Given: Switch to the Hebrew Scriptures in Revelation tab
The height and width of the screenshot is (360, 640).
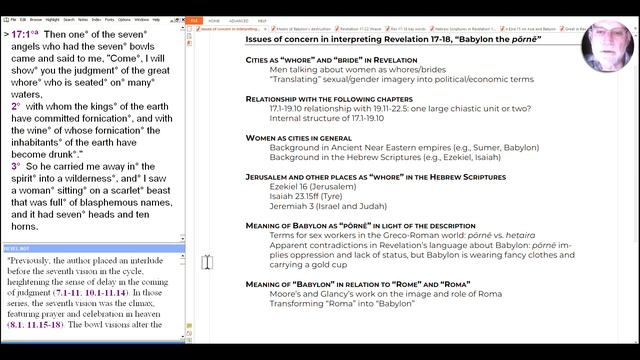Looking at the screenshot, I should pos(464,29).
